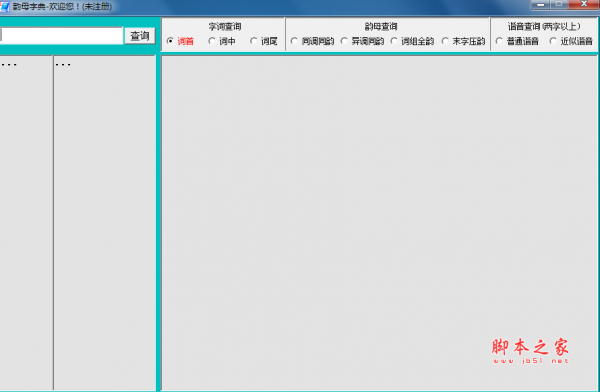Select the 词尾 radio option
This screenshot has width=600, height=392.
coord(264,41)
